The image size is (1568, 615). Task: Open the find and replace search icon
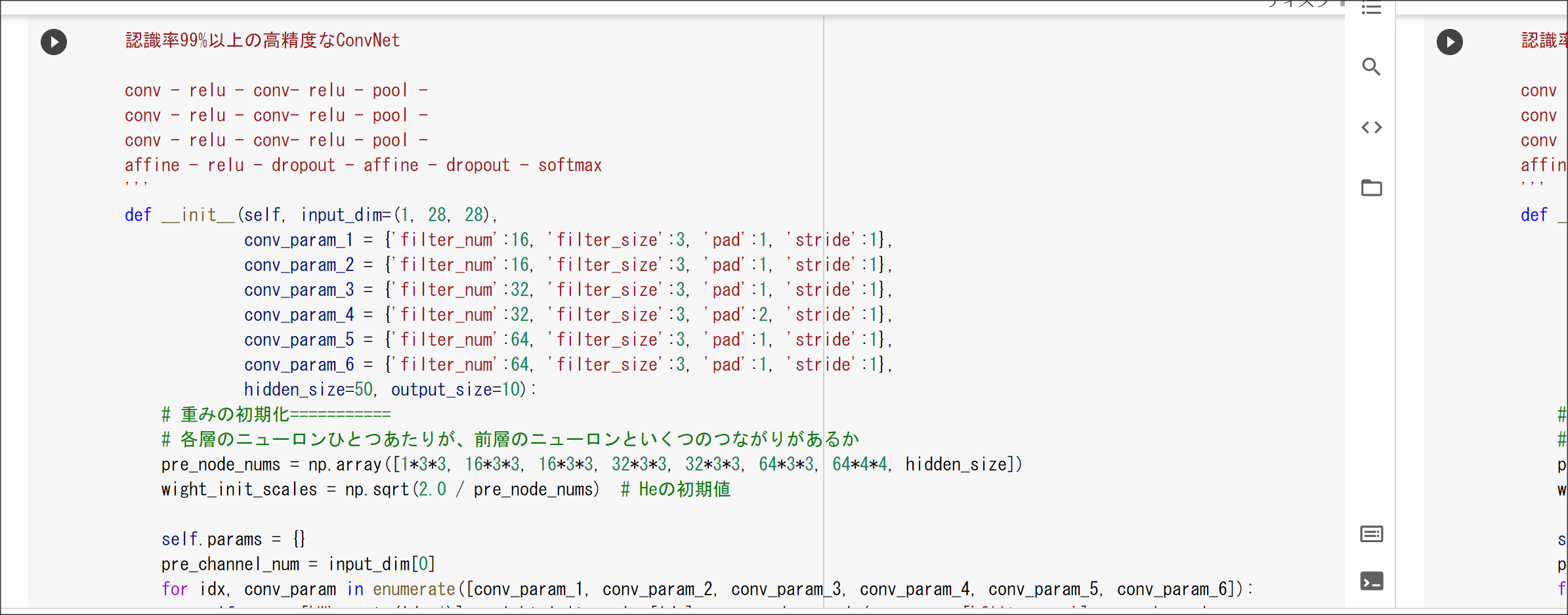click(x=1371, y=66)
